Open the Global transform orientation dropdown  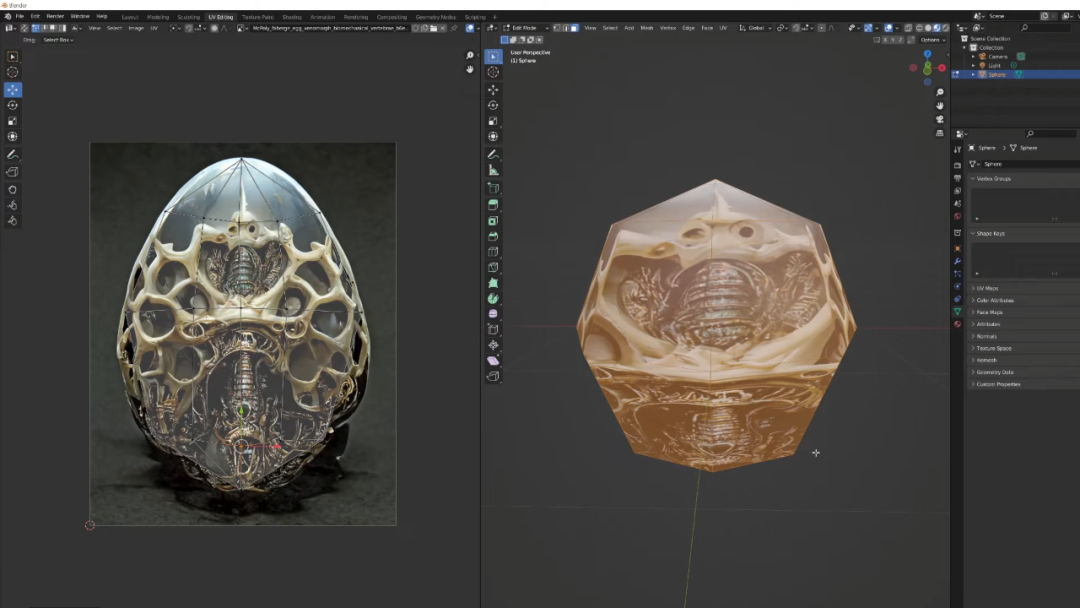click(x=758, y=27)
